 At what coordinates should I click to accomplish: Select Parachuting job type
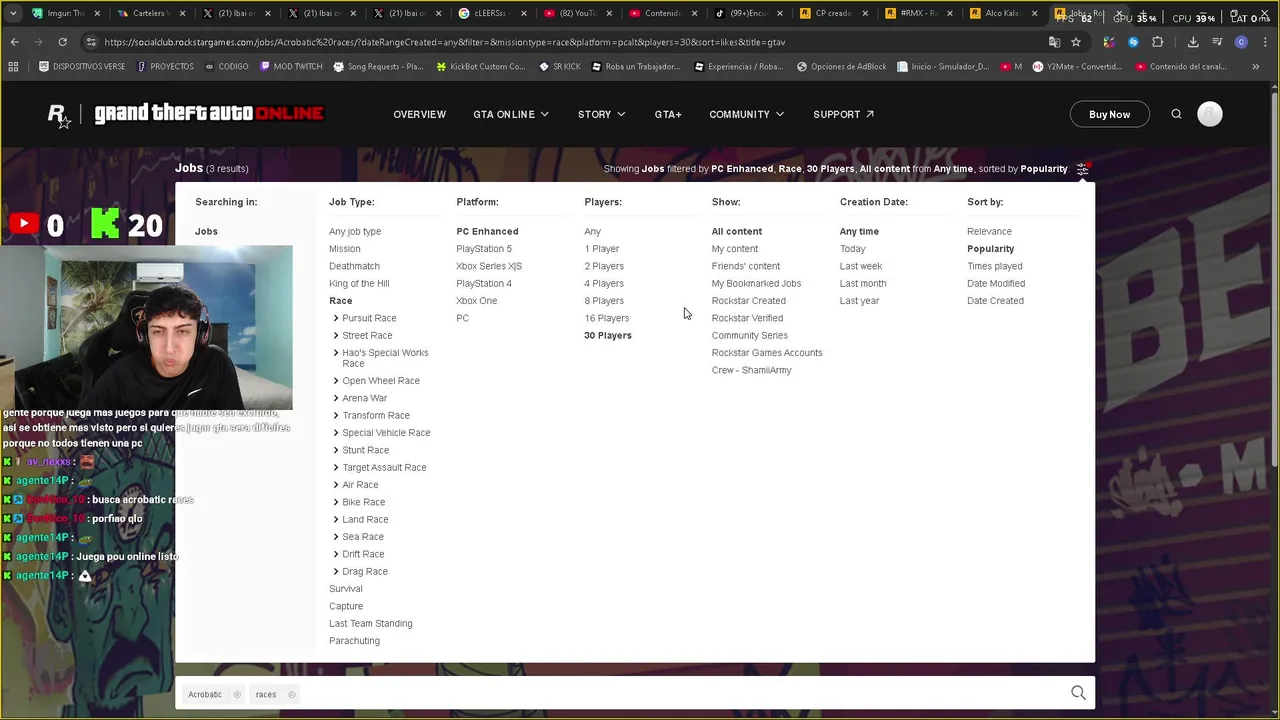click(x=354, y=641)
